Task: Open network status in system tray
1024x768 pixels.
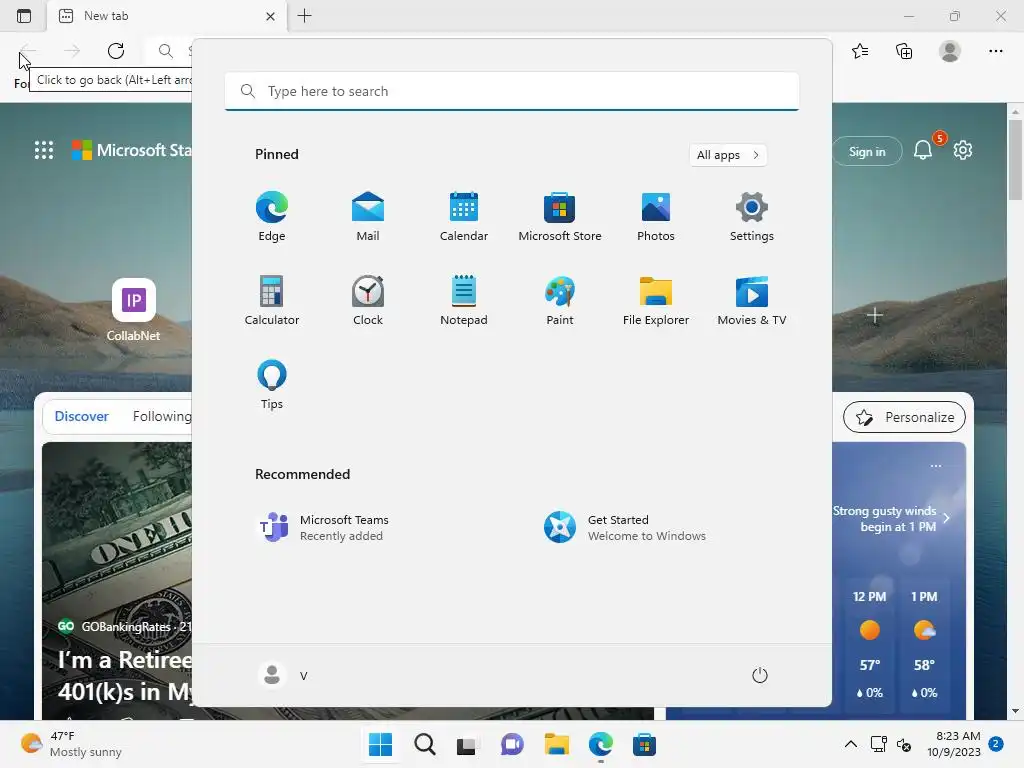Action: 878,744
